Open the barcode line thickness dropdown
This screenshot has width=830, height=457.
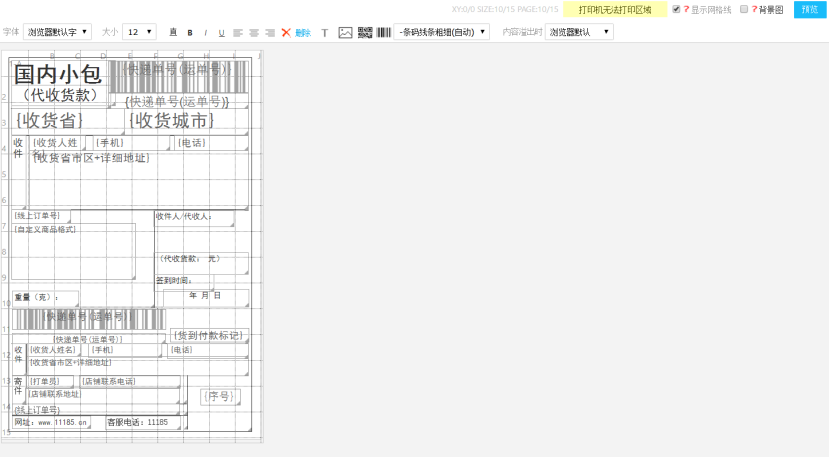441,32
